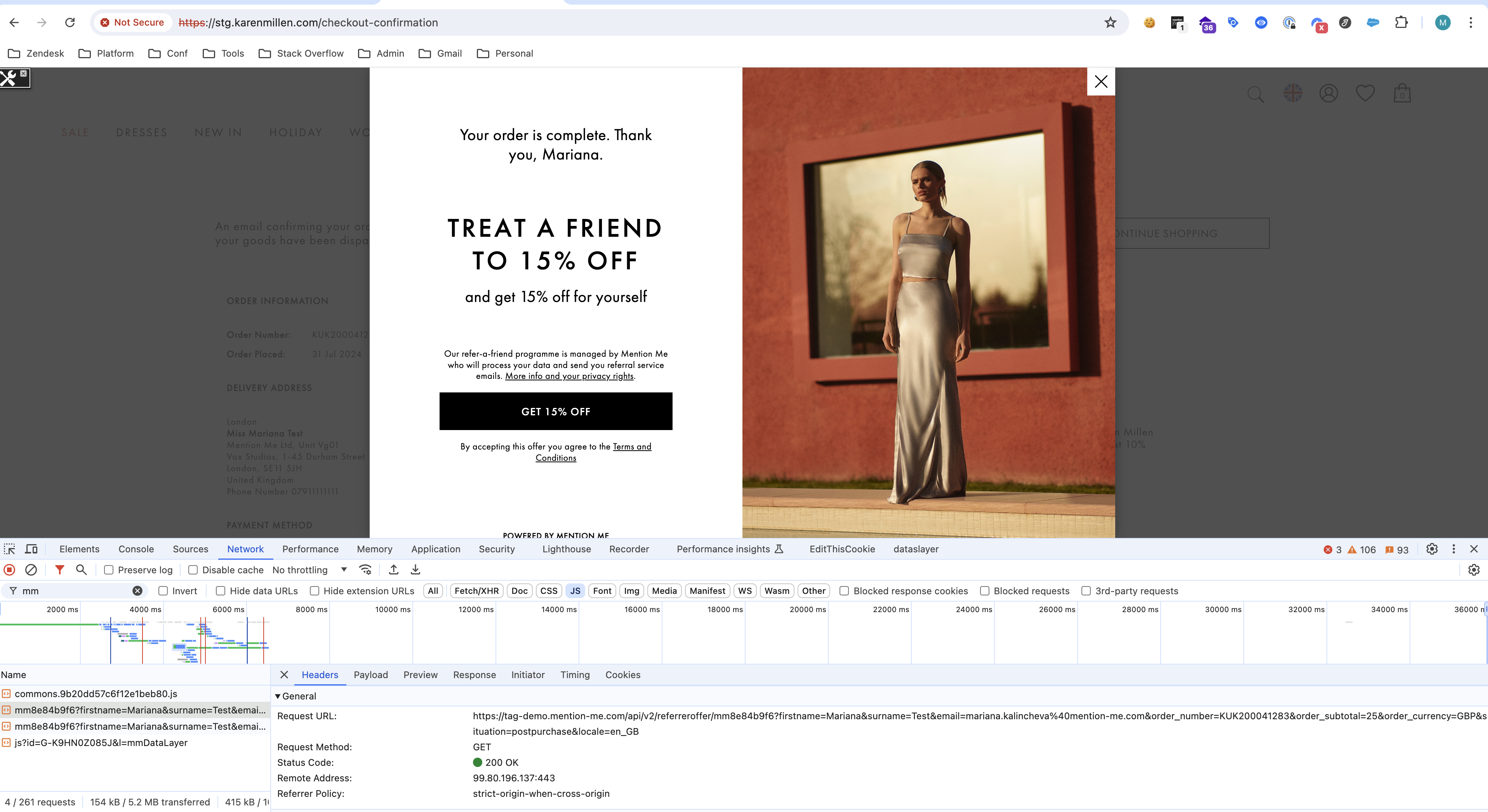Filter requests by Img type

(x=631, y=590)
